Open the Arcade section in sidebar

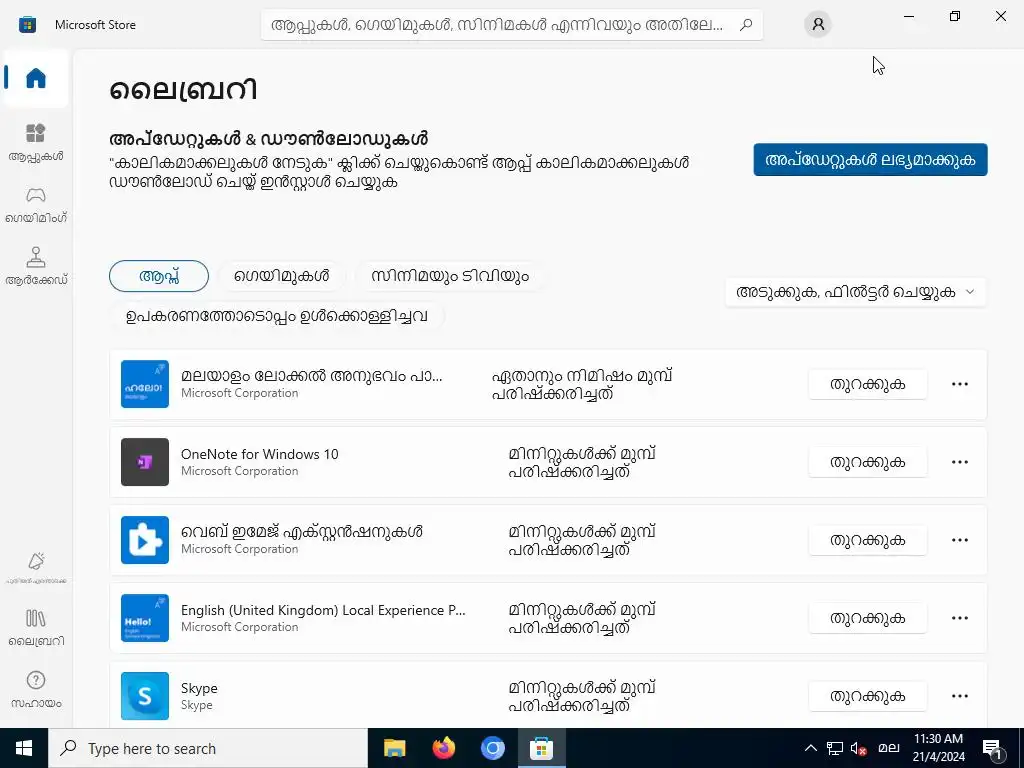tap(36, 266)
